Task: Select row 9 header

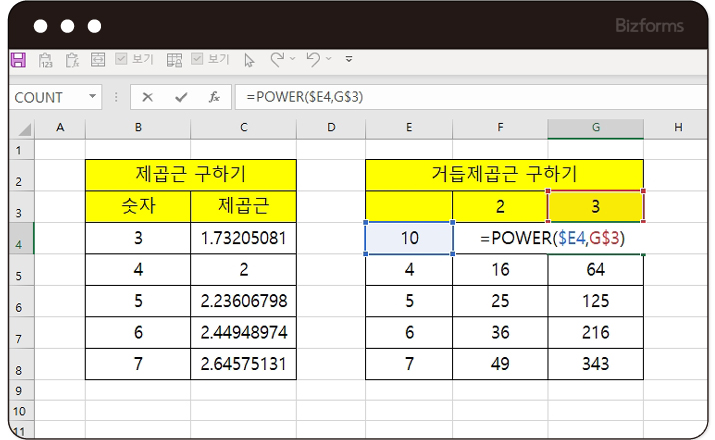Action: coord(21,390)
